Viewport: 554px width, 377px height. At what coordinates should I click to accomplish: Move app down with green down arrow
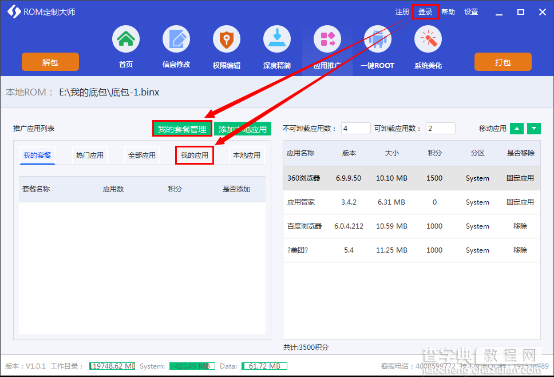[534, 129]
